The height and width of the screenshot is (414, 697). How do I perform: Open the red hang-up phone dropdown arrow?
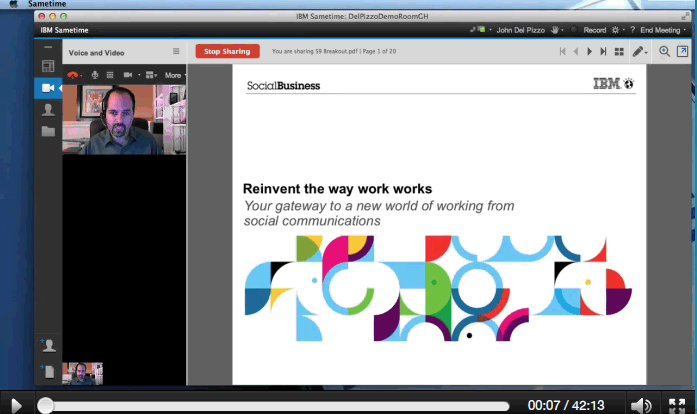(x=81, y=76)
